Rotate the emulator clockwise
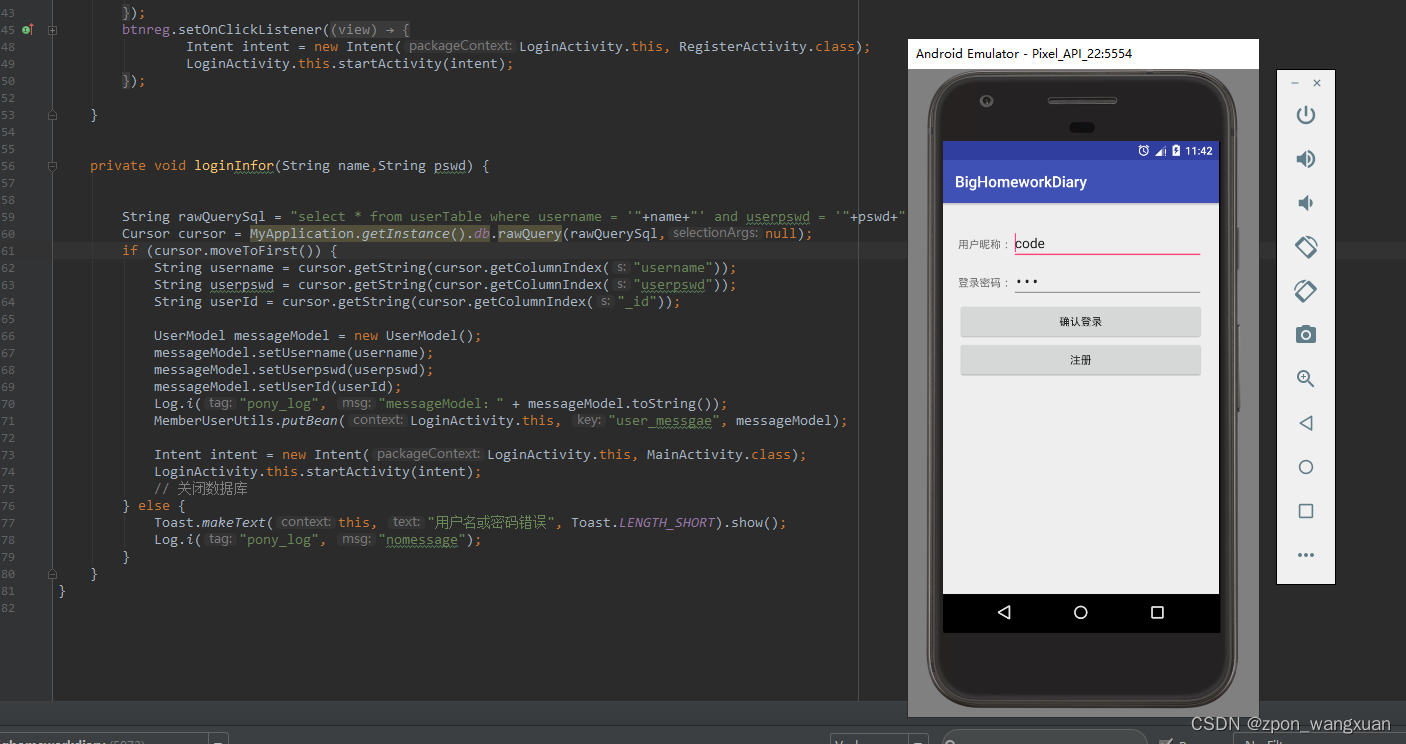The image size is (1406, 744). pos(1305,291)
